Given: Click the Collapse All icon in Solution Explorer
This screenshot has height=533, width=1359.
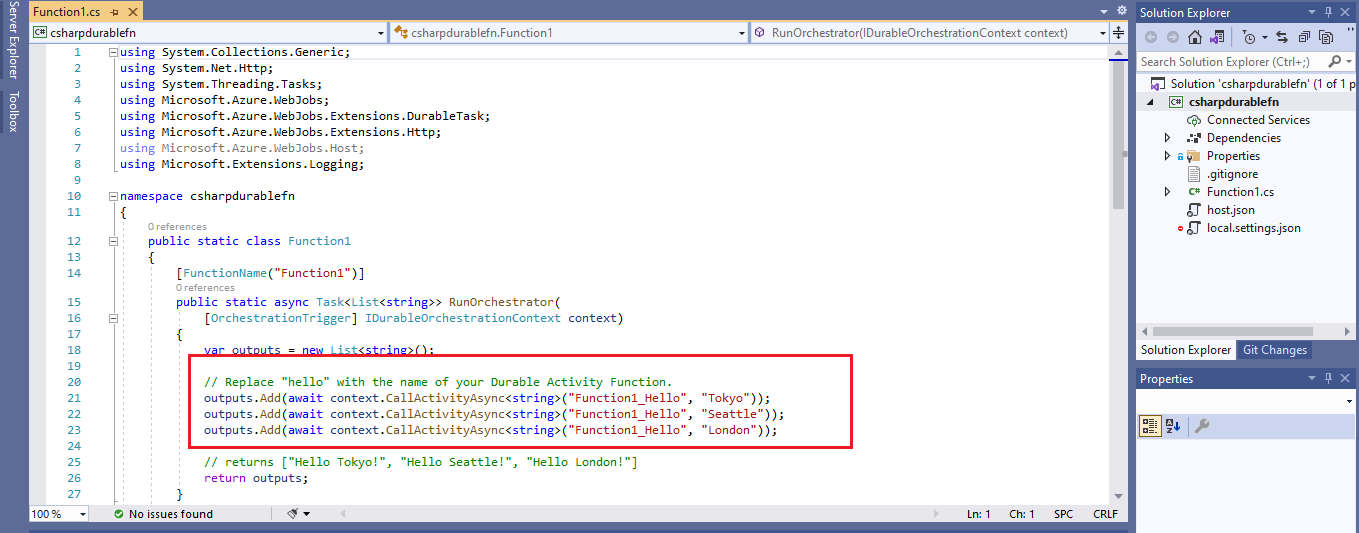Looking at the screenshot, I should (1303, 37).
